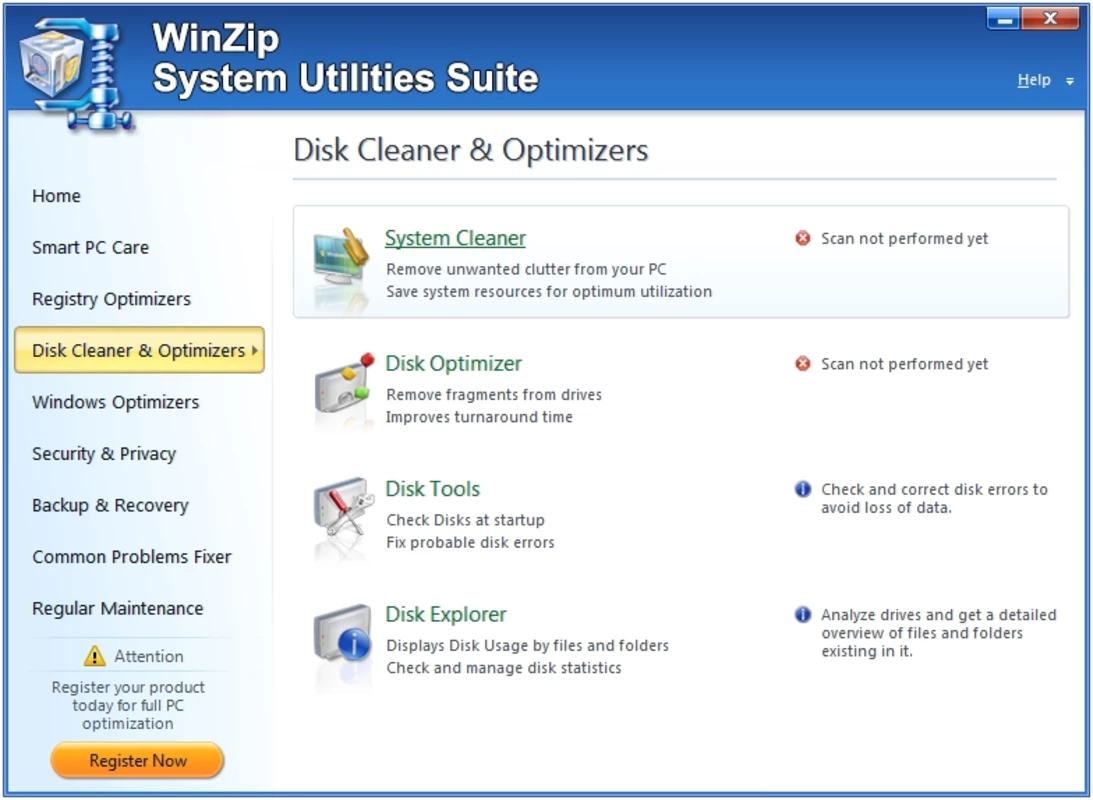Click the Disk Optimizer drive icon

[342, 383]
